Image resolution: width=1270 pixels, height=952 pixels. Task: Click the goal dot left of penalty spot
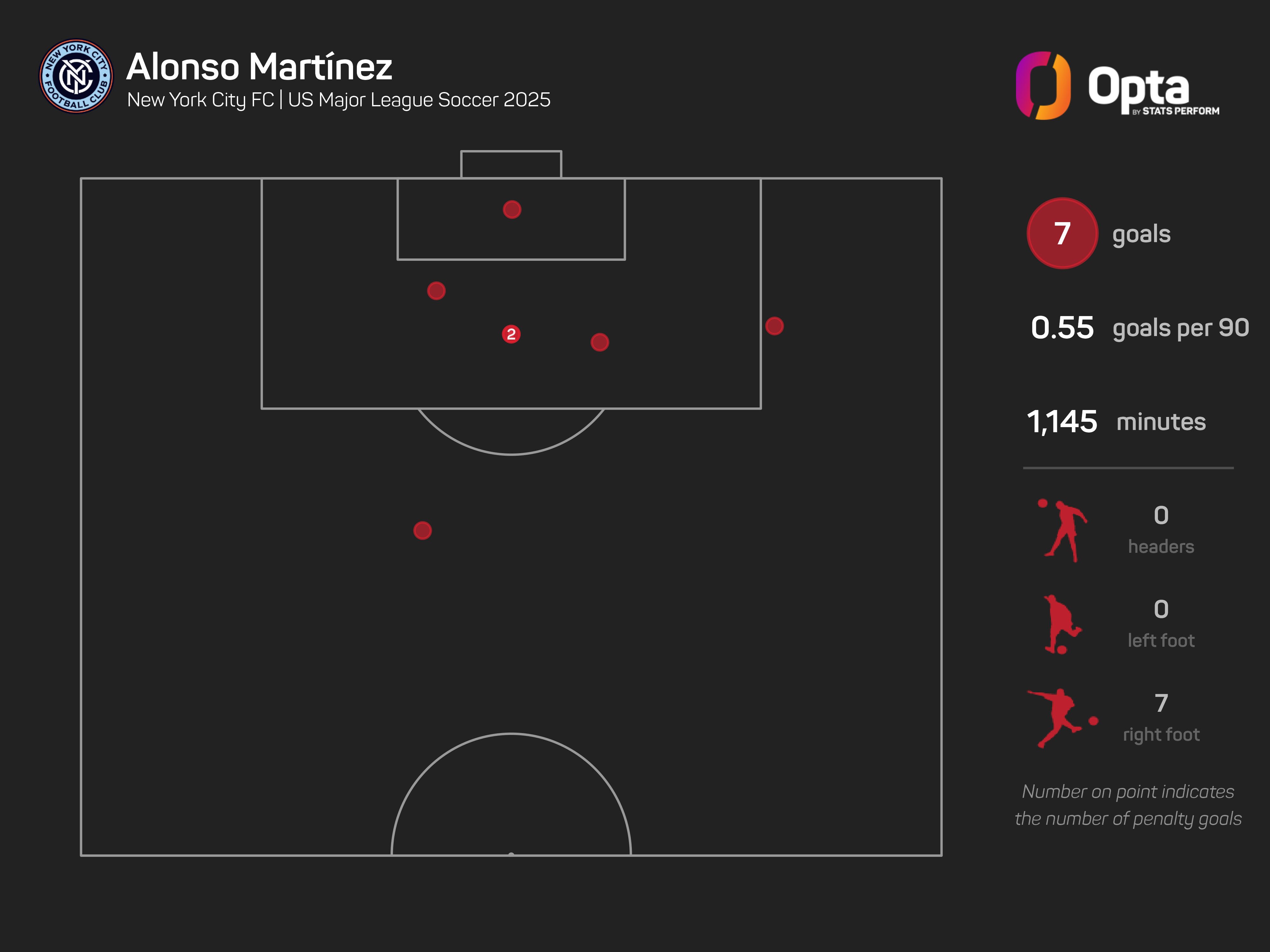click(x=436, y=291)
